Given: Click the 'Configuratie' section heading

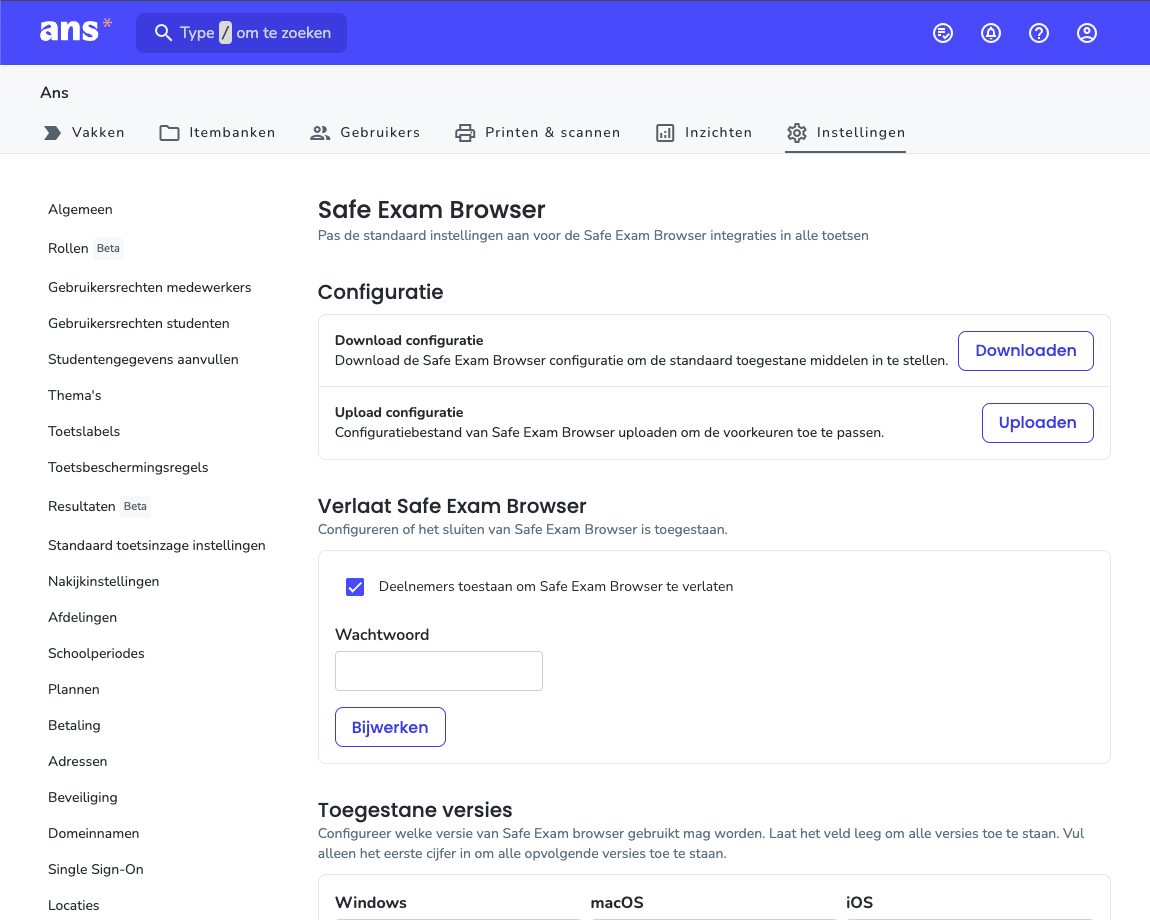Looking at the screenshot, I should [381, 292].
